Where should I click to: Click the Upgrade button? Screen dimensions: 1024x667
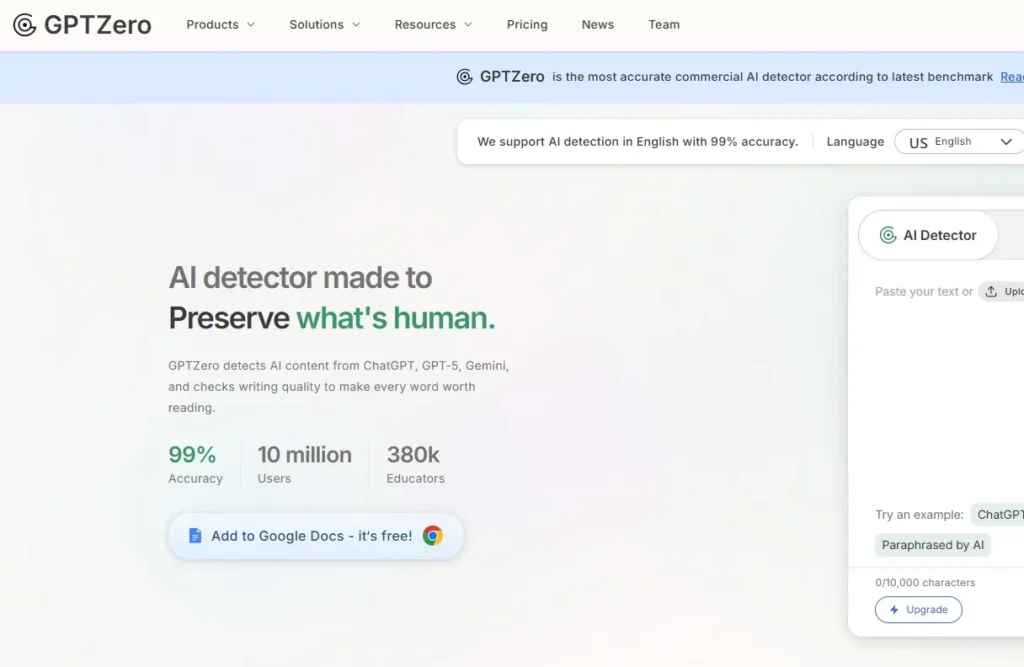tap(918, 609)
